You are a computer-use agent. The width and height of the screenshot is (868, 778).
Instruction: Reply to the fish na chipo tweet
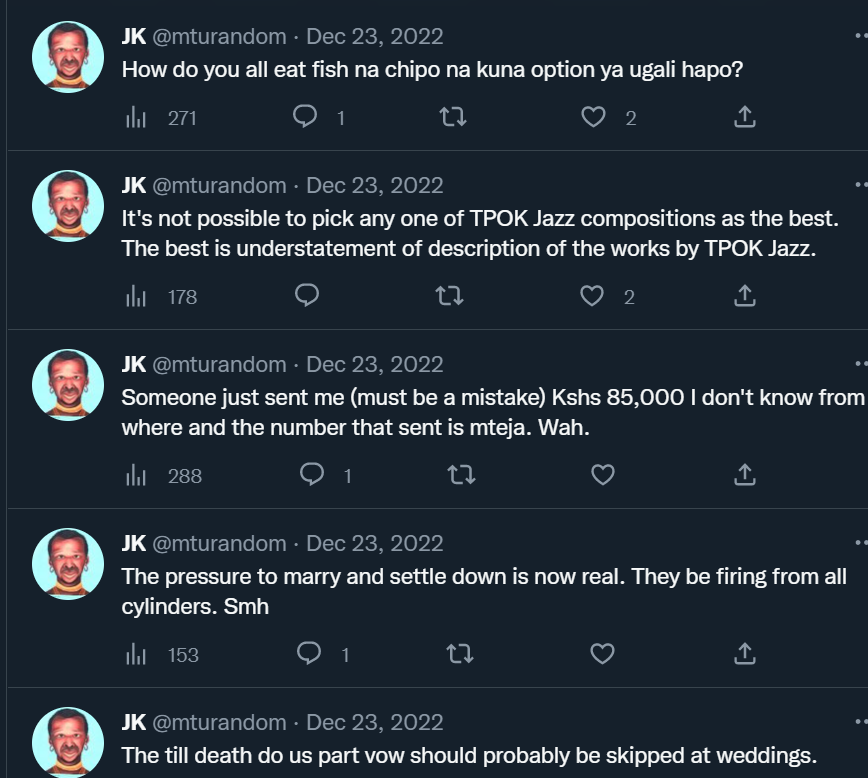(305, 117)
